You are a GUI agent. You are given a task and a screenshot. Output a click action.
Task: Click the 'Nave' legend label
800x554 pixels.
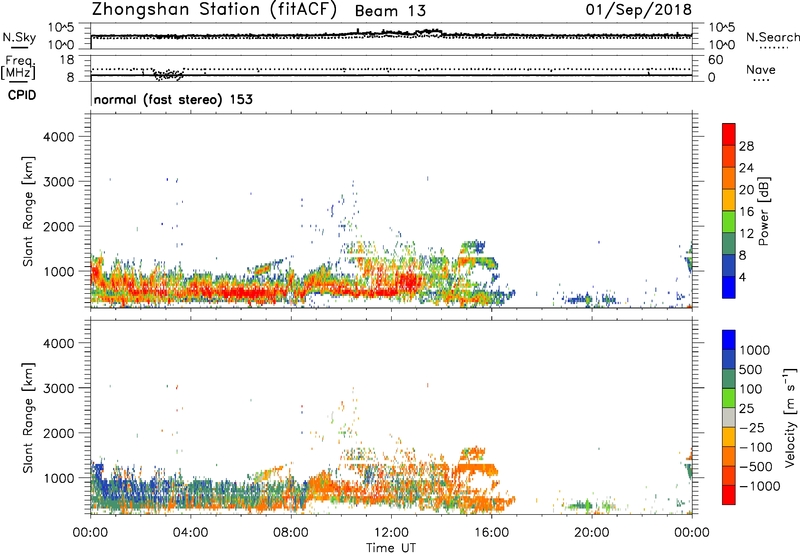[x=761, y=69]
